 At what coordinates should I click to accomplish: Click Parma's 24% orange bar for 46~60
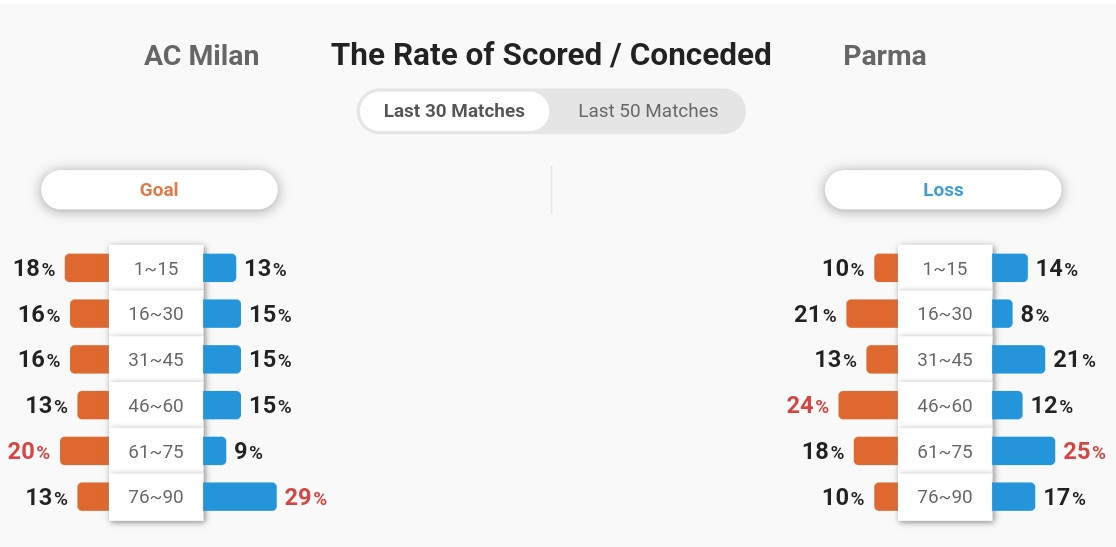click(x=868, y=405)
